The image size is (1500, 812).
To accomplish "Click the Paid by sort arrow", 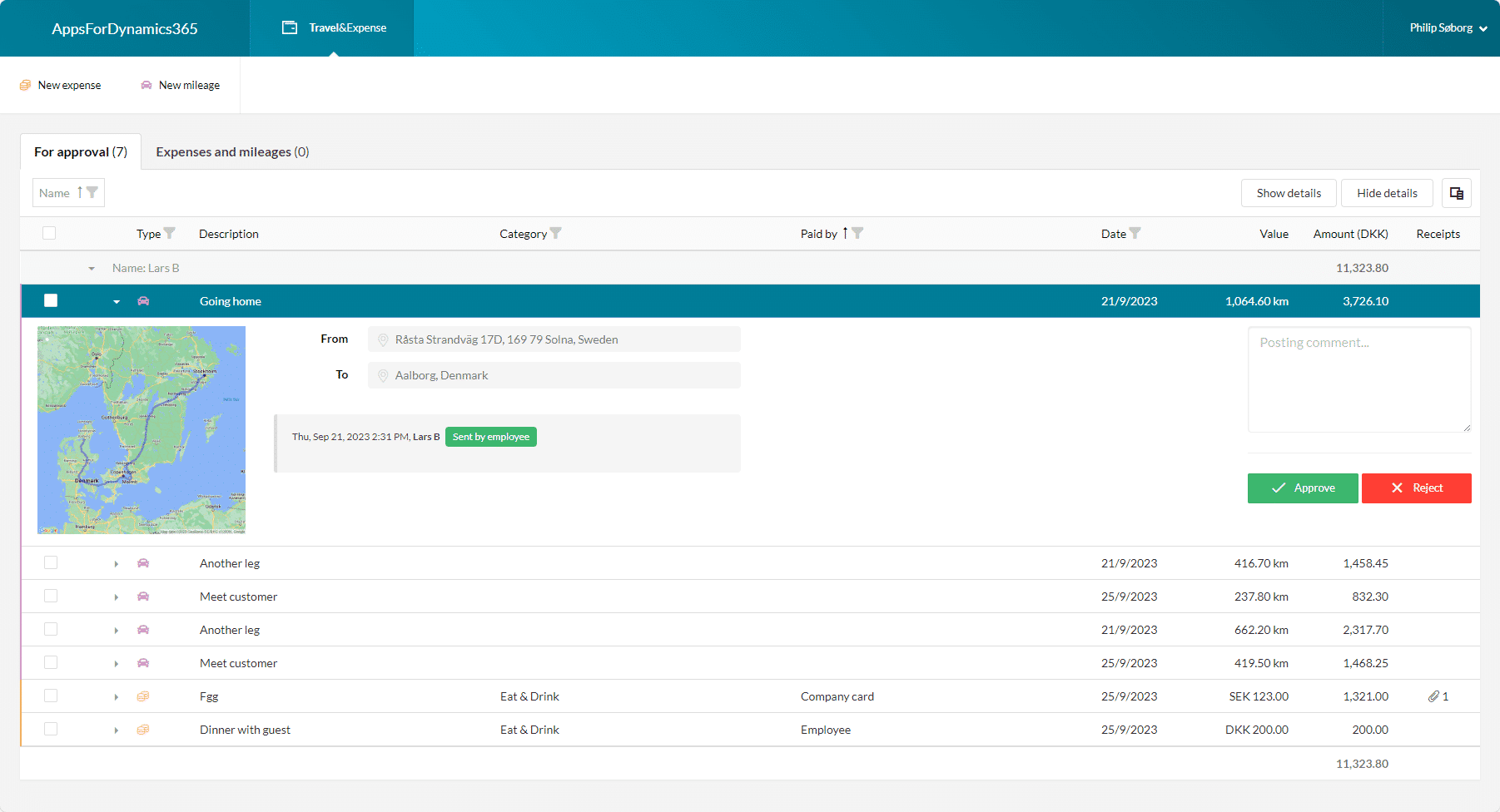I will pyautogui.click(x=845, y=233).
